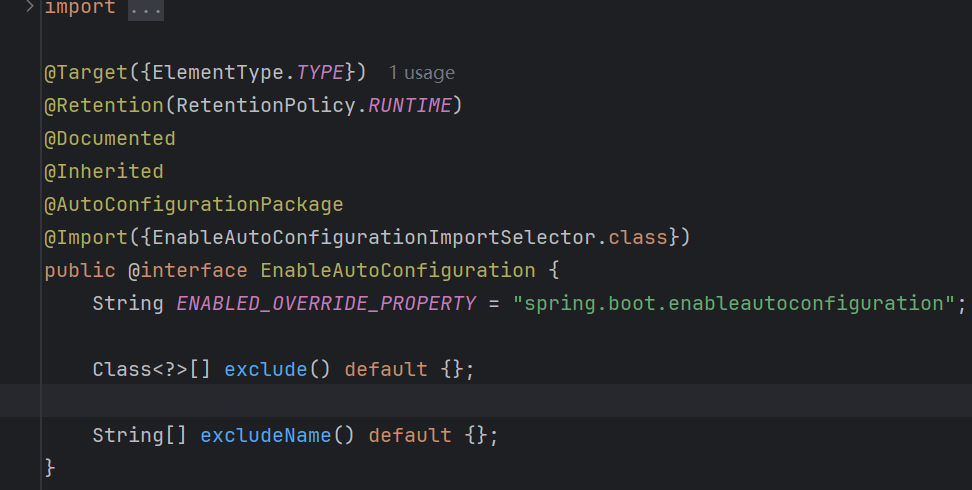Click the @Inherited annotation
This screenshot has width=972, height=490.
104,171
